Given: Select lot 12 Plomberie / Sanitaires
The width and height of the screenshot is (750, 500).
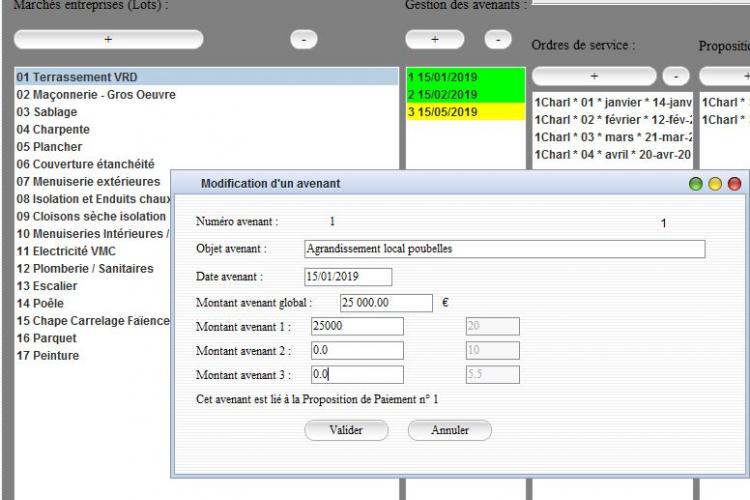Looking at the screenshot, I should [x=93, y=268].
